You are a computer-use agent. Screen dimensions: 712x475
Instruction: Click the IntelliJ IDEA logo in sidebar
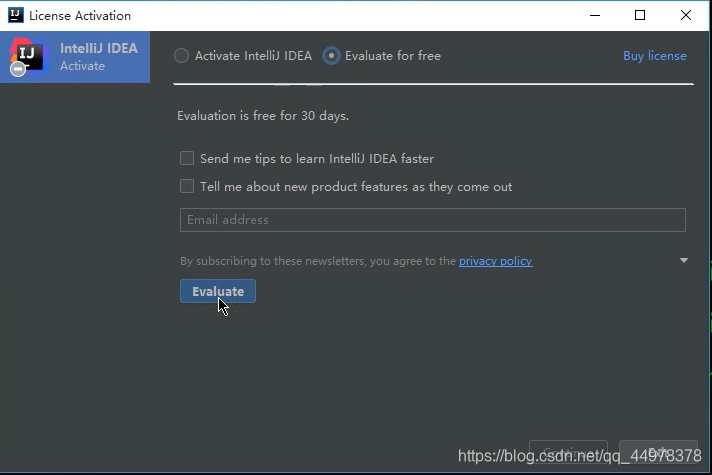click(x=29, y=56)
